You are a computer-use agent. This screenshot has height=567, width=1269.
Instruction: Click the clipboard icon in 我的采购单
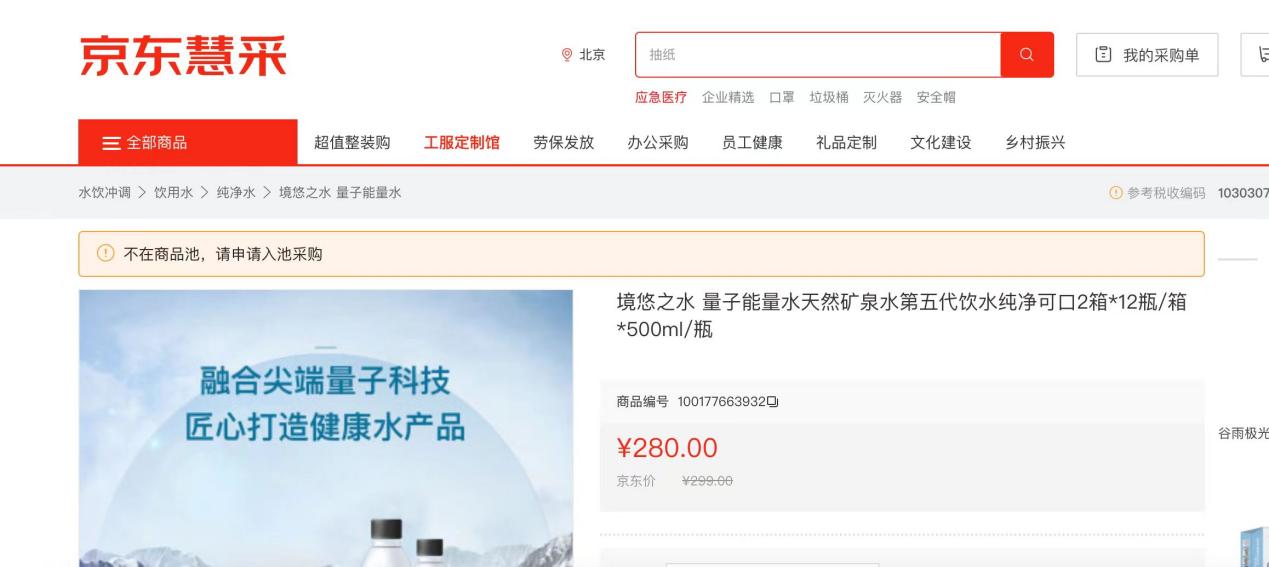[x=1104, y=55]
